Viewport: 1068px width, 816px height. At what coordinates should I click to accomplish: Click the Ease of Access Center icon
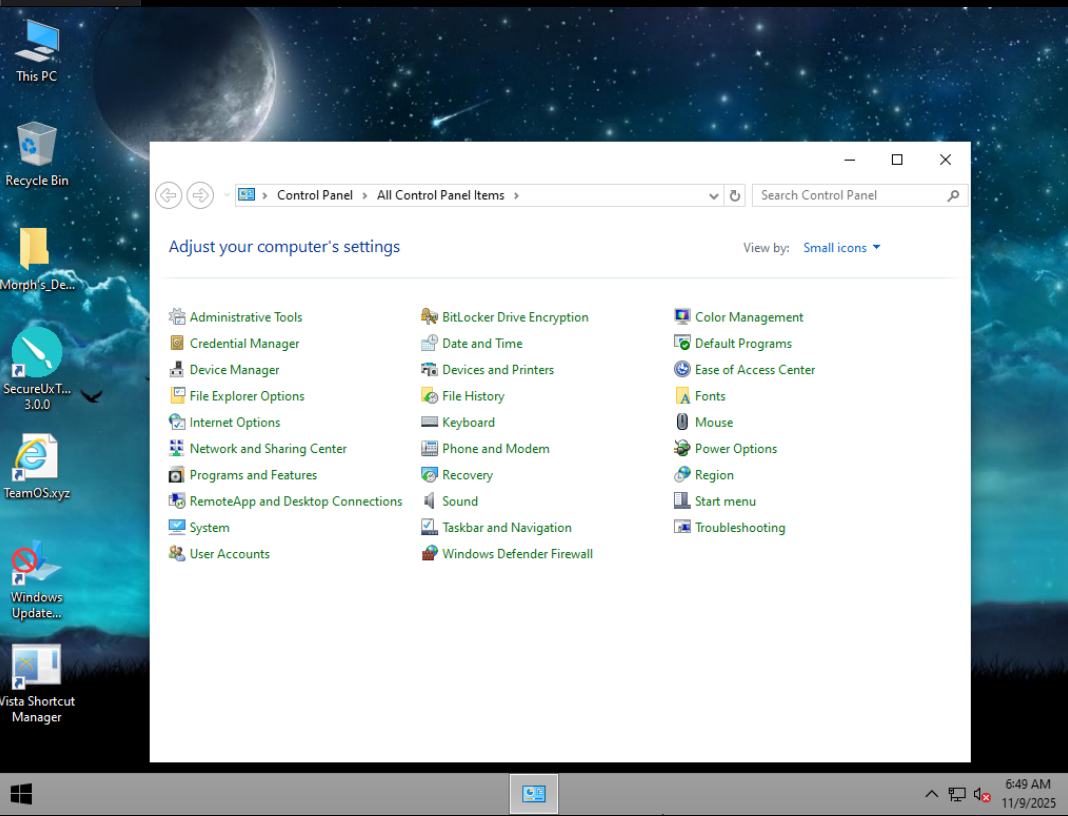point(683,370)
